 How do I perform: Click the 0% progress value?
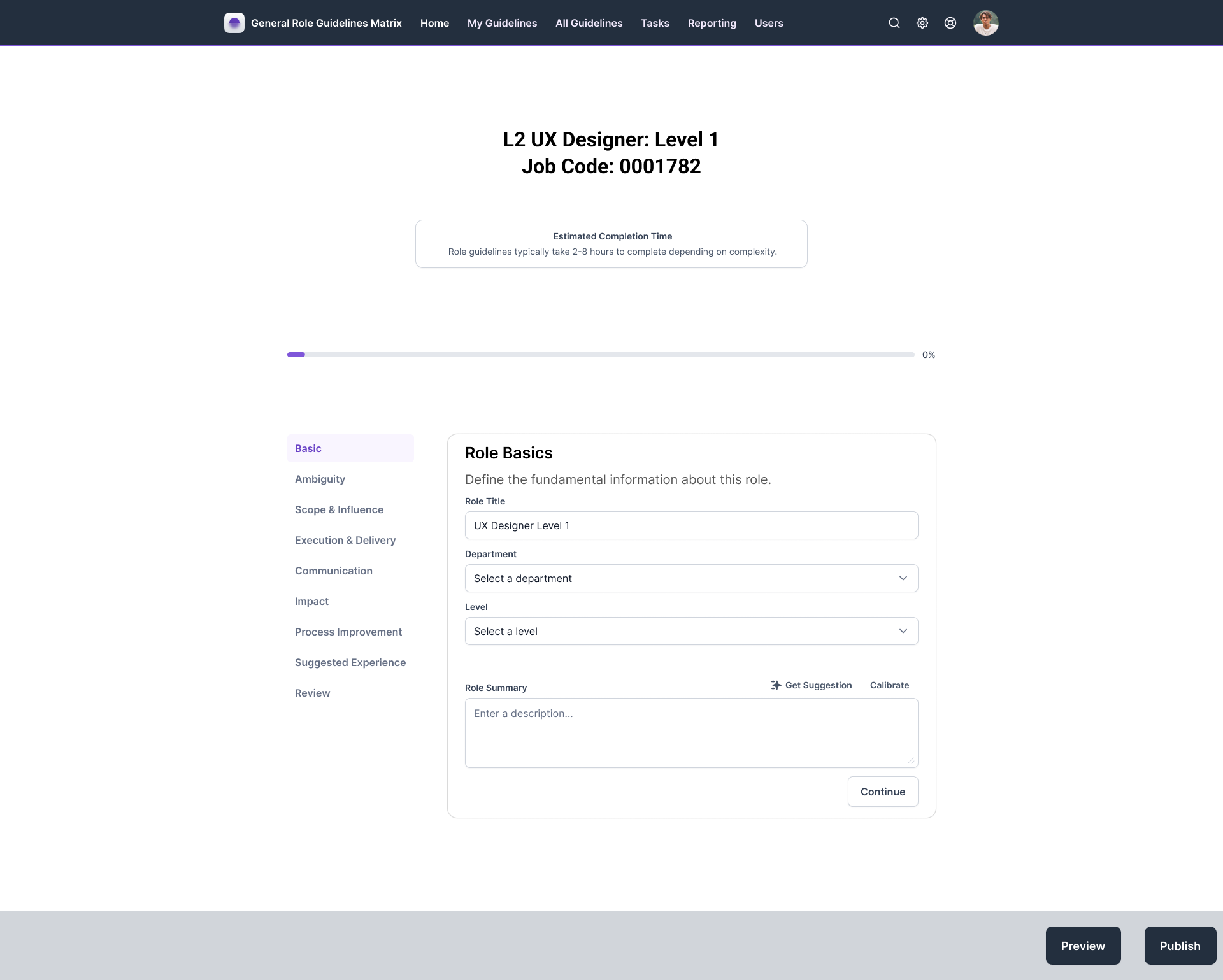point(929,355)
